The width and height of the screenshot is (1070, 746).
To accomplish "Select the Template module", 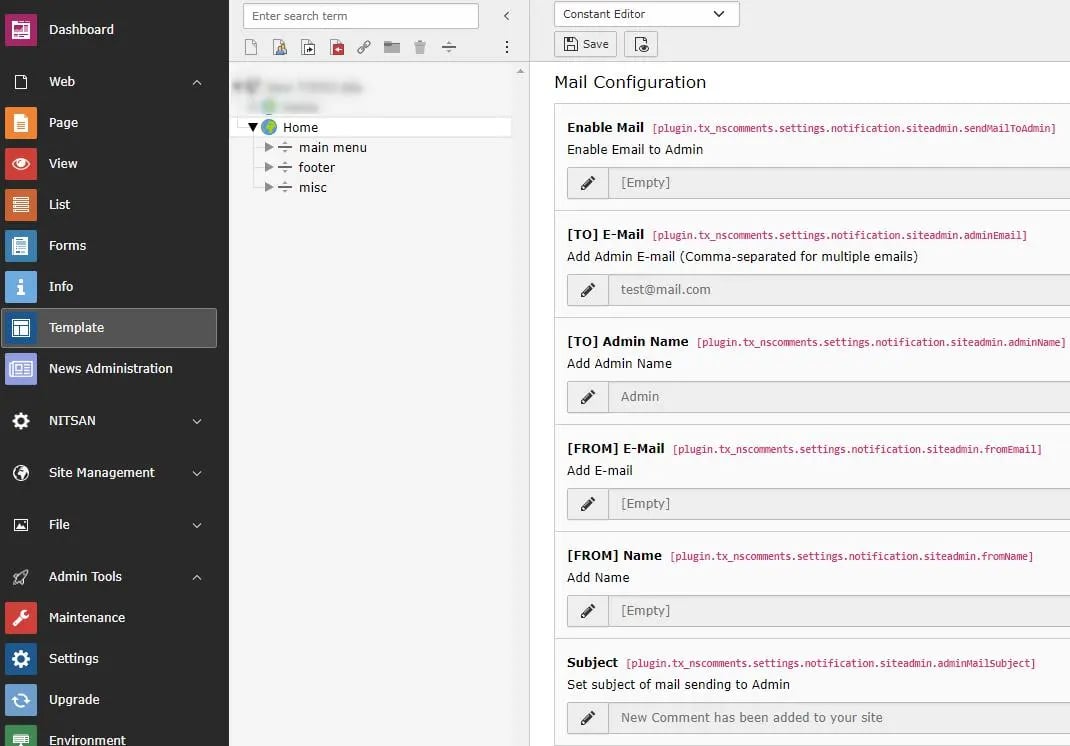I will point(109,328).
